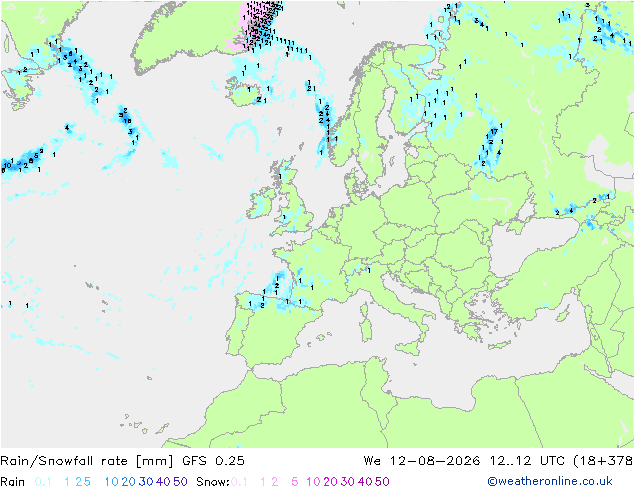
Task: Click the date text 'We 12-08-2026'
Action: (x=422, y=461)
